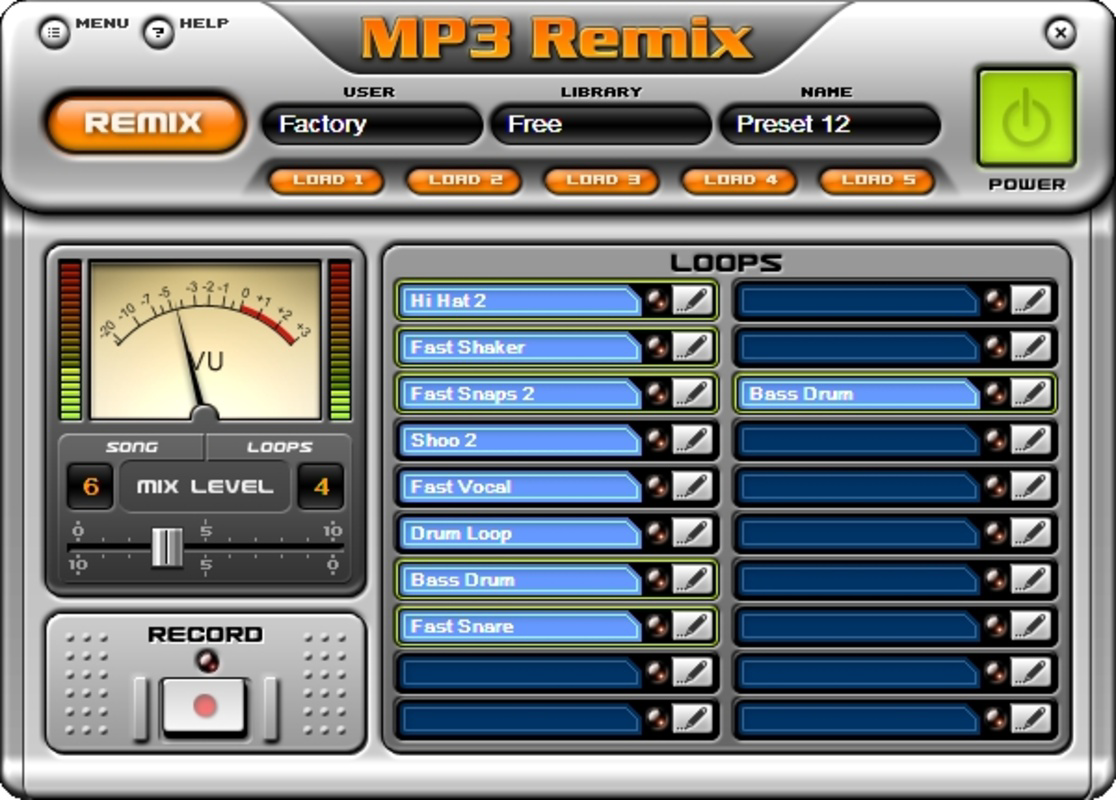
Task: Open the NAME field showing Preset 12
Action: click(x=830, y=124)
